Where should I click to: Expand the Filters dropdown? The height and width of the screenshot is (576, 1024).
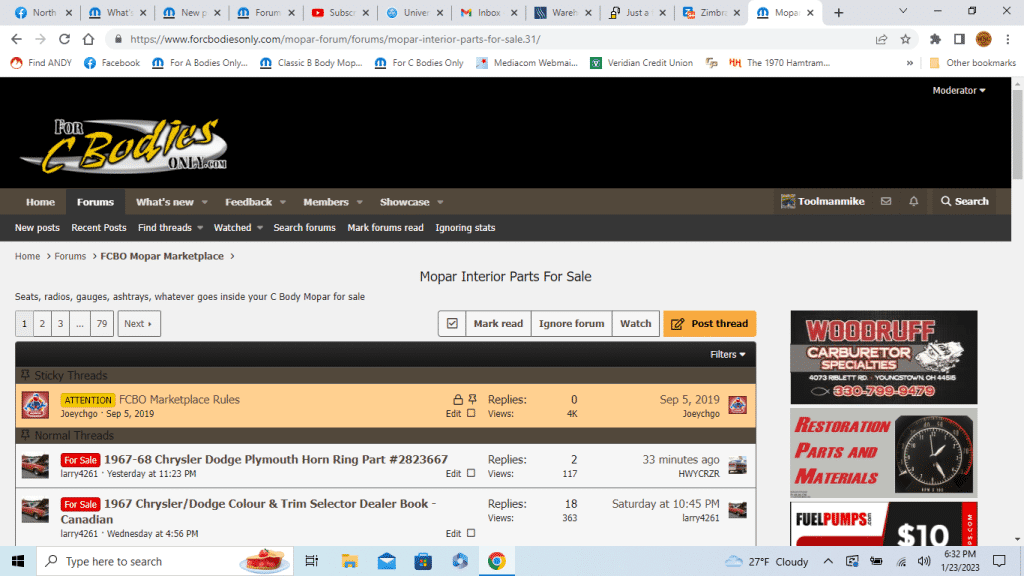tap(727, 354)
